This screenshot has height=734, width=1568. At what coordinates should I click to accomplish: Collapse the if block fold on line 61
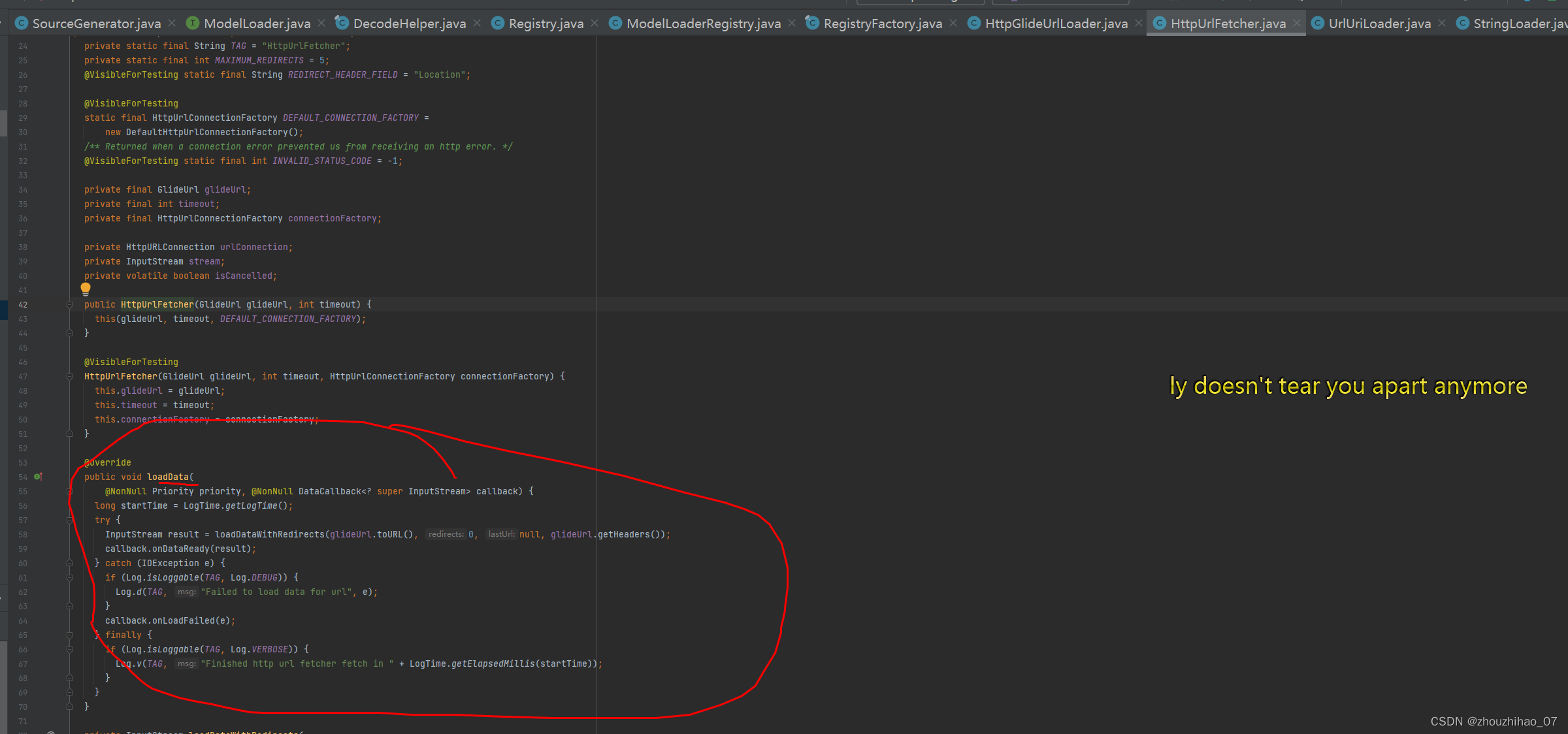point(69,577)
